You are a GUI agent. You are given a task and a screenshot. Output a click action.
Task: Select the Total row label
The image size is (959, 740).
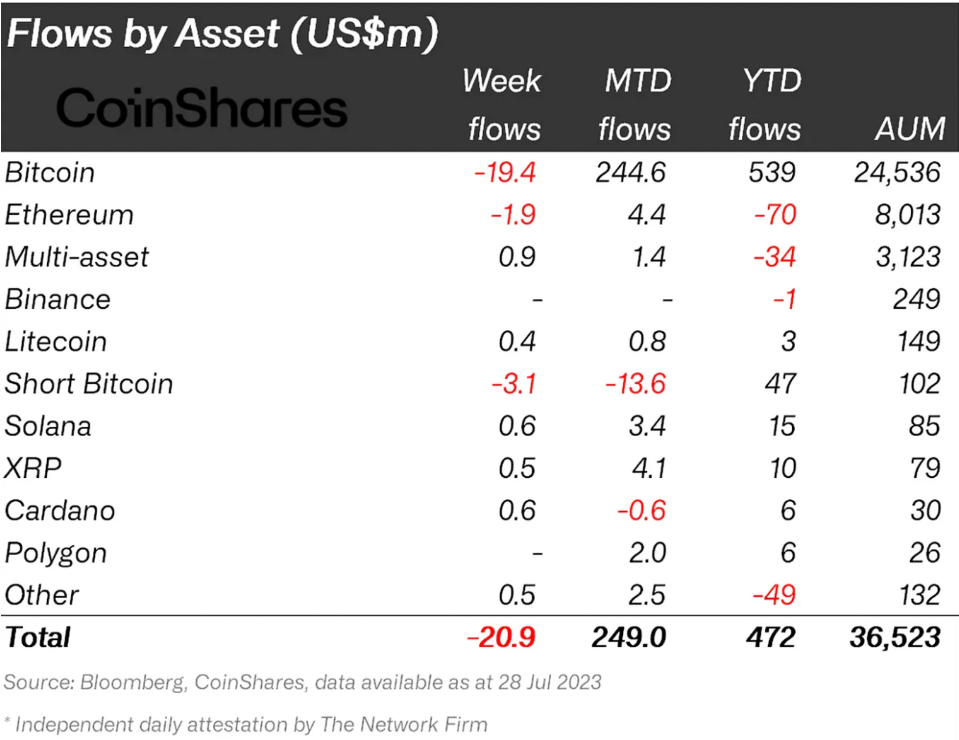(x=38, y=637)
